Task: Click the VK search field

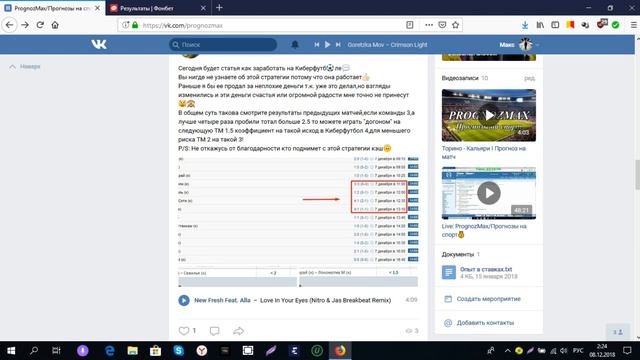Action: pos(223,44)
